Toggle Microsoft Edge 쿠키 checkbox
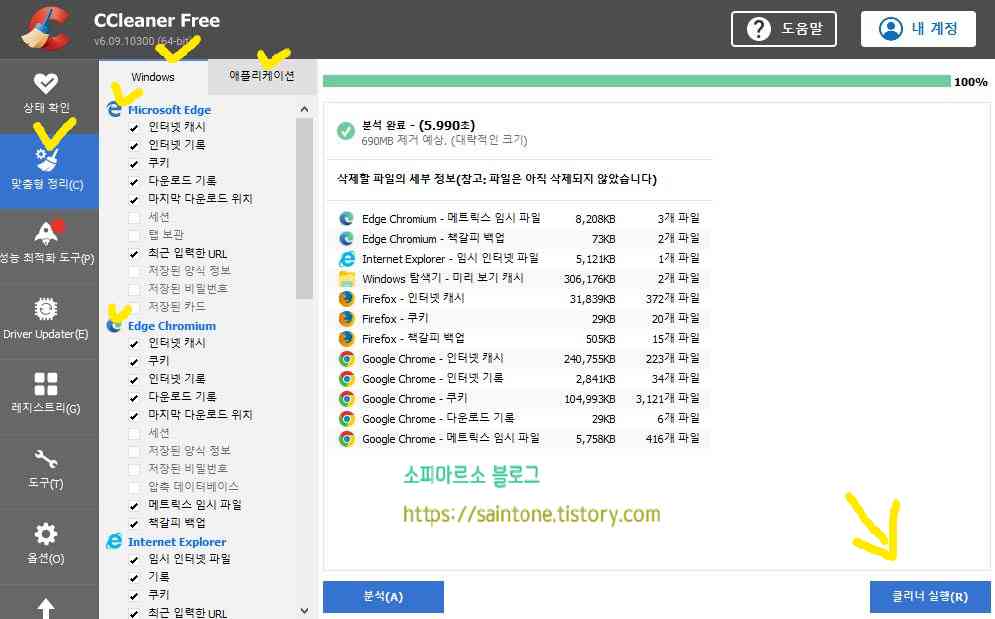This screenshot has height=619, width=995. click(x=134, y=164)
